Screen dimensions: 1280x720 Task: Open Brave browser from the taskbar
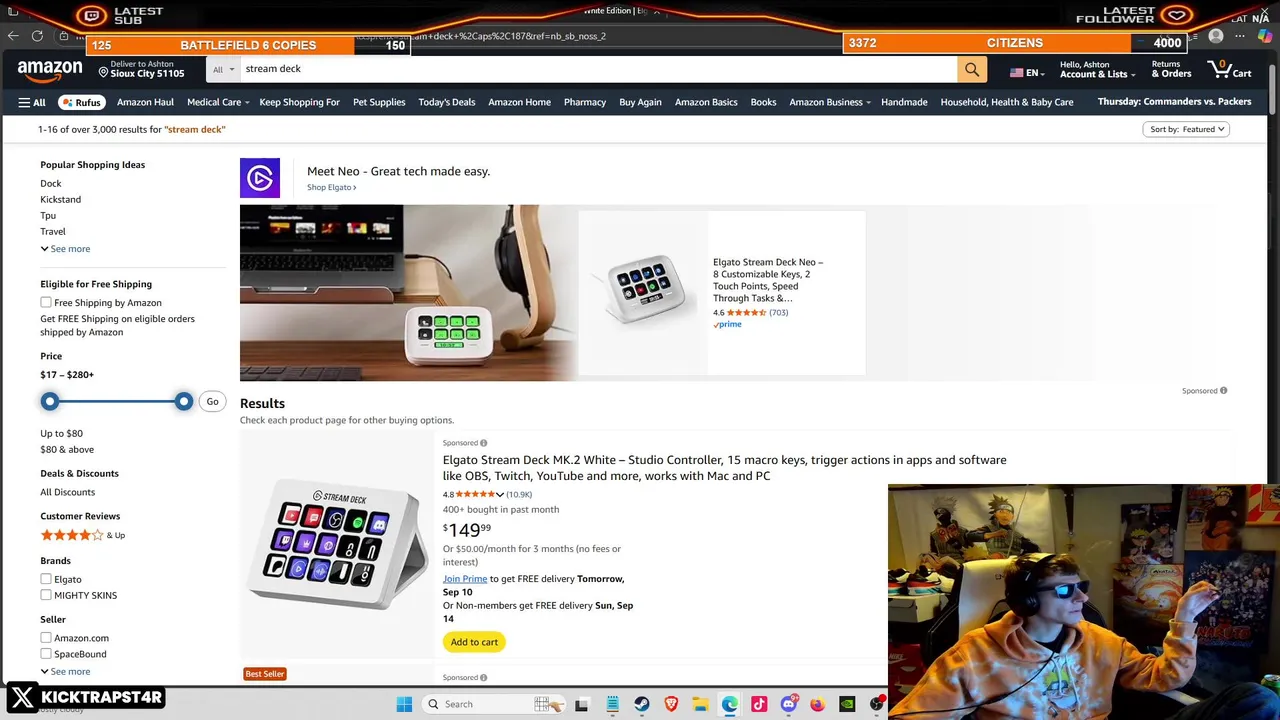tap(671, 704)
